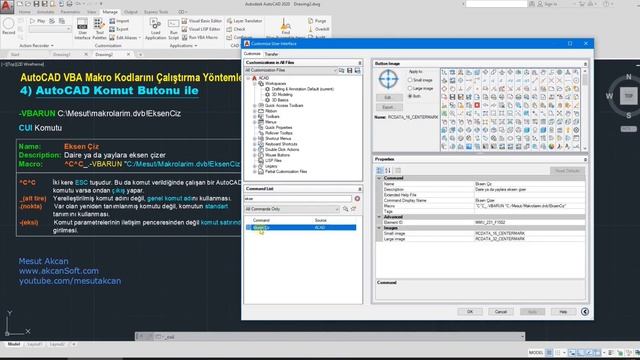The width and height of the screenshot is (640, 360).
Task: Select the Eksen Çiz command row
Action: [301, 227]
